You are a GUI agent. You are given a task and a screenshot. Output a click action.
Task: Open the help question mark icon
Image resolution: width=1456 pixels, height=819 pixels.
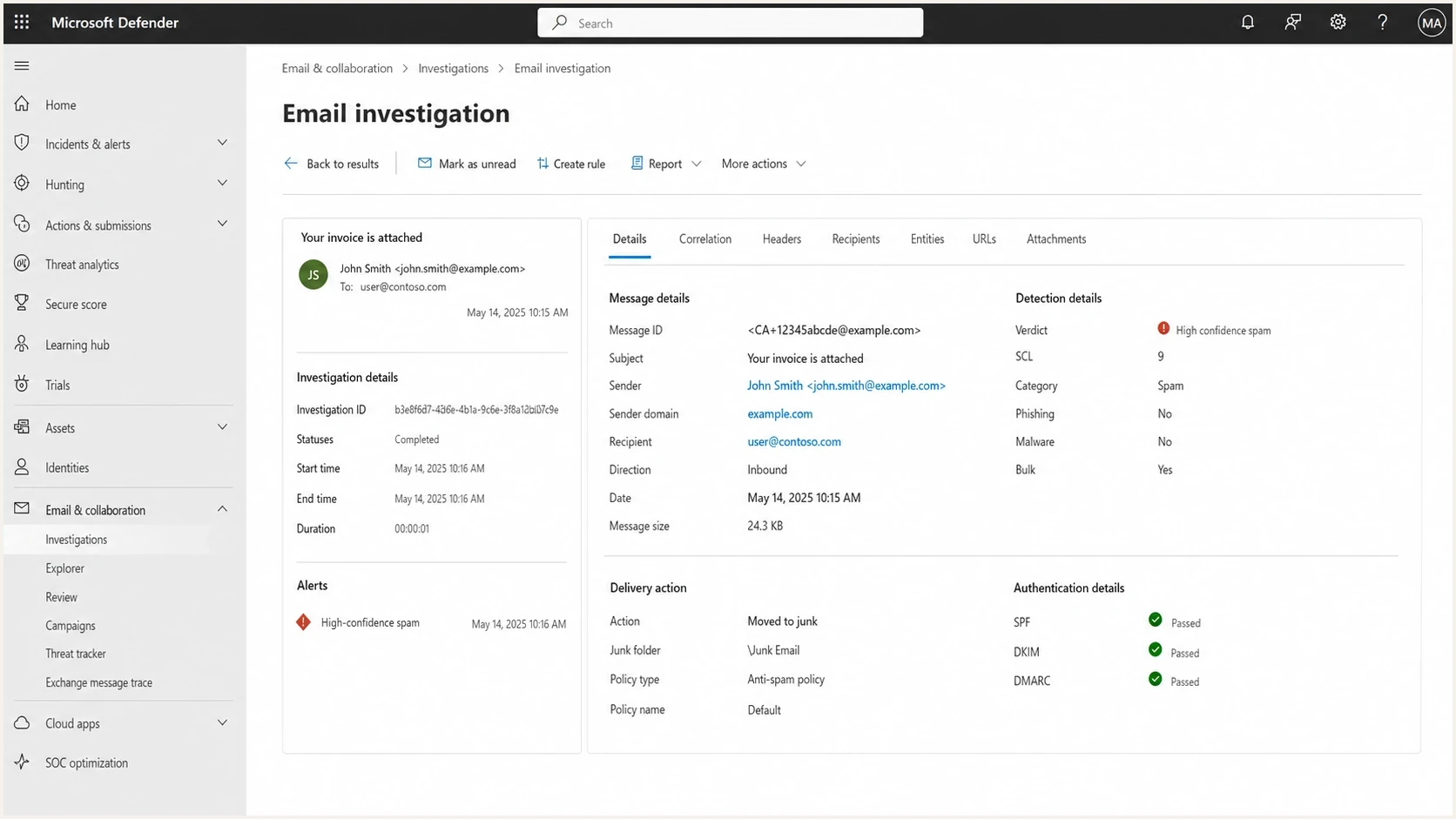(1383, 23)
